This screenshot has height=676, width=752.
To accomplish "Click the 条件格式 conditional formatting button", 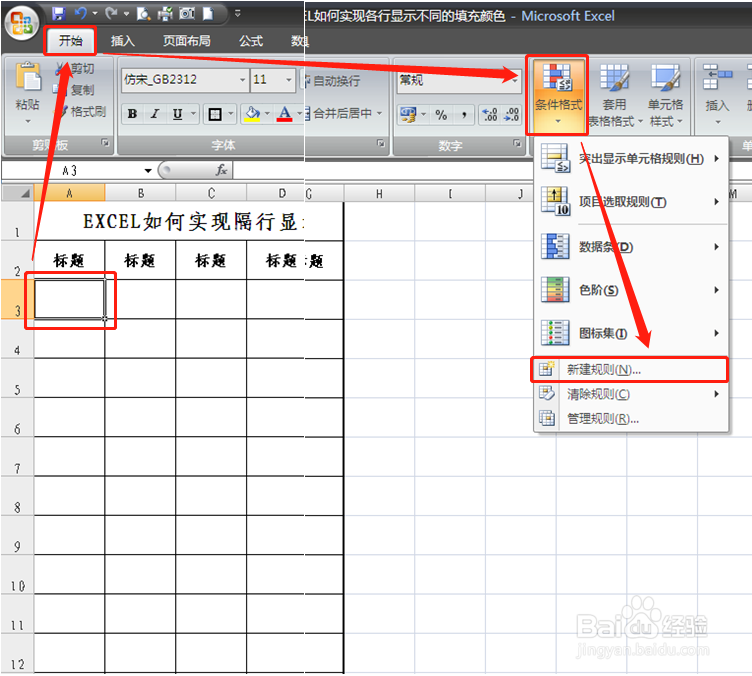I will pos(558,94).
